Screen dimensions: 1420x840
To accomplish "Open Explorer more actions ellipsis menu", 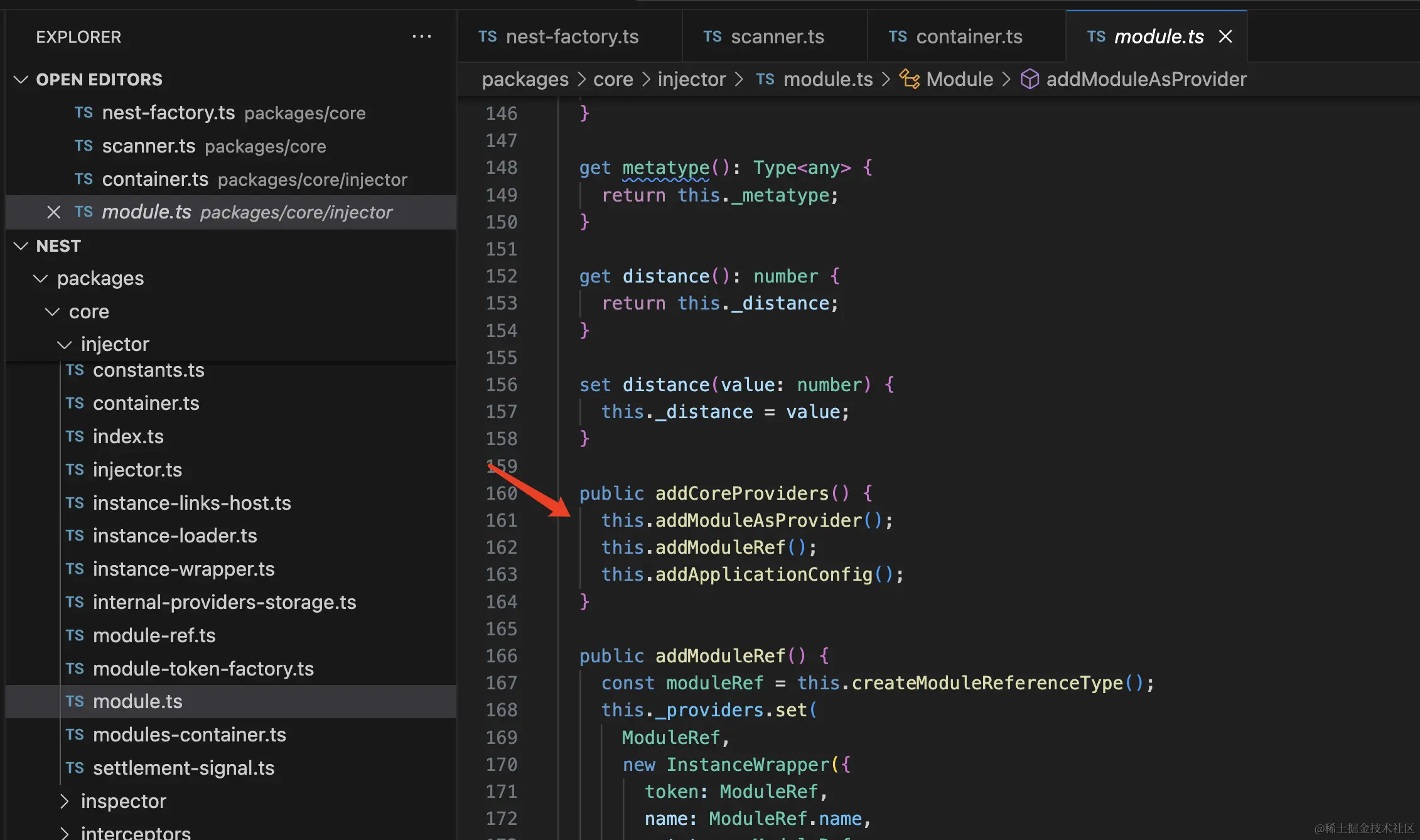I will 421,36.
